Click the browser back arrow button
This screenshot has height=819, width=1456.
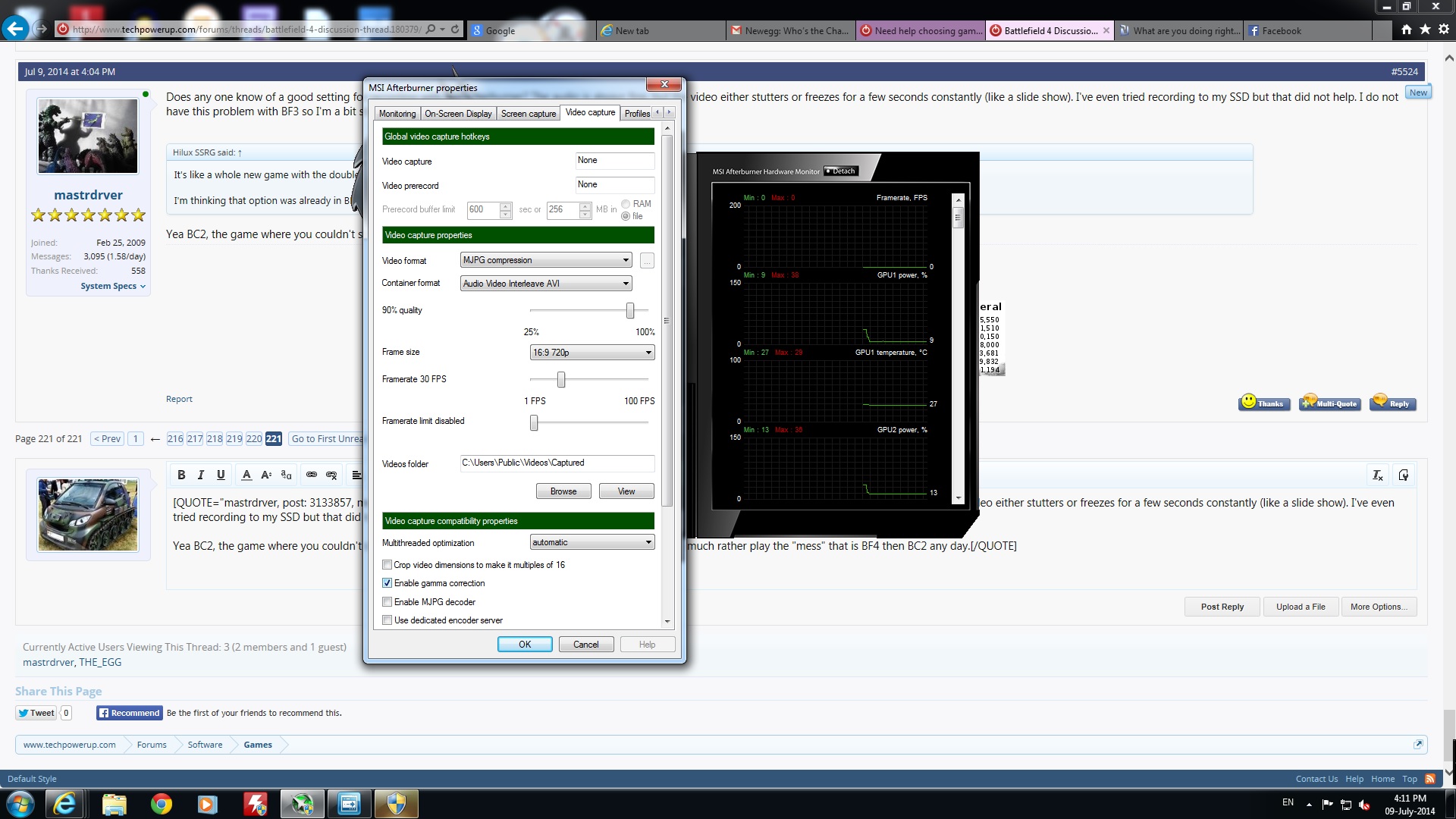(x=15, y=29)
